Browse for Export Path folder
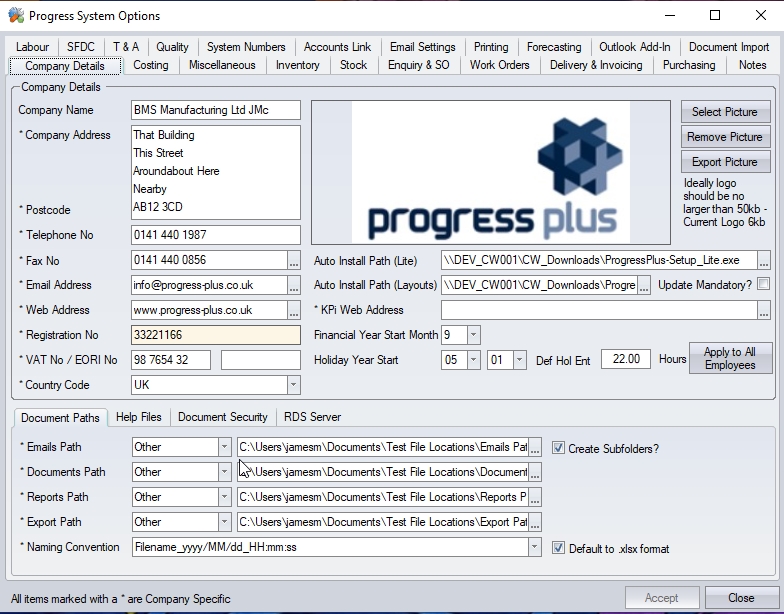 coord(535,522)
